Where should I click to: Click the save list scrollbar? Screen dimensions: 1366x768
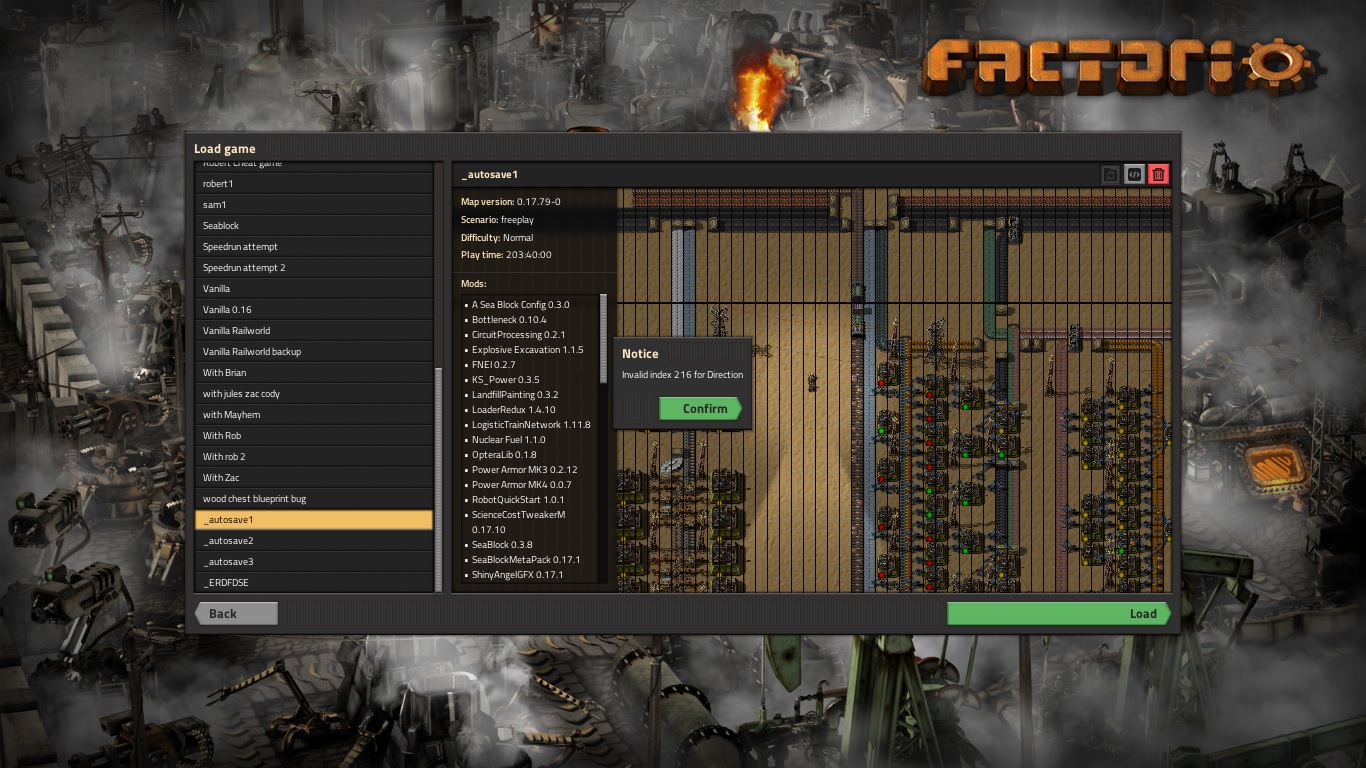click(x=437, y=480)
